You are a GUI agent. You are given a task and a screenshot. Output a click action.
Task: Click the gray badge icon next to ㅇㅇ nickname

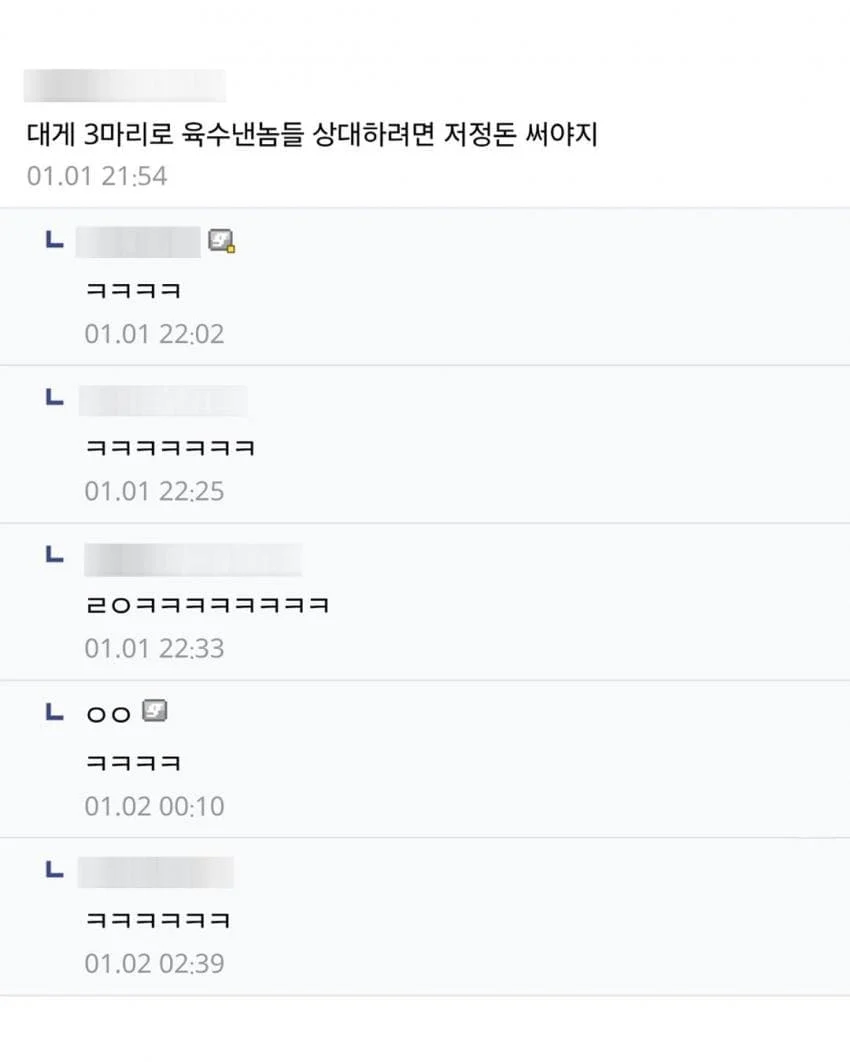154,711
